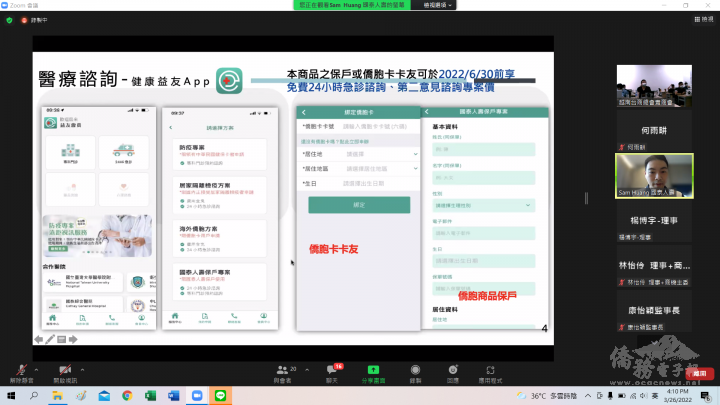Select the 海外僑胞方案 plan card

[x=220, y=238]
